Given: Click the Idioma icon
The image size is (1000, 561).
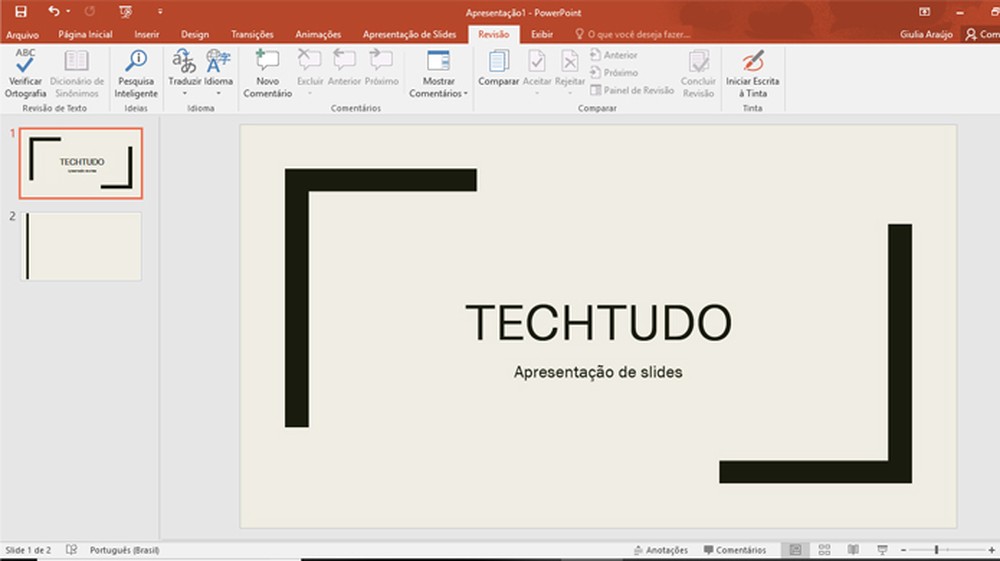Looking at the screenshot, I should 218,61.
